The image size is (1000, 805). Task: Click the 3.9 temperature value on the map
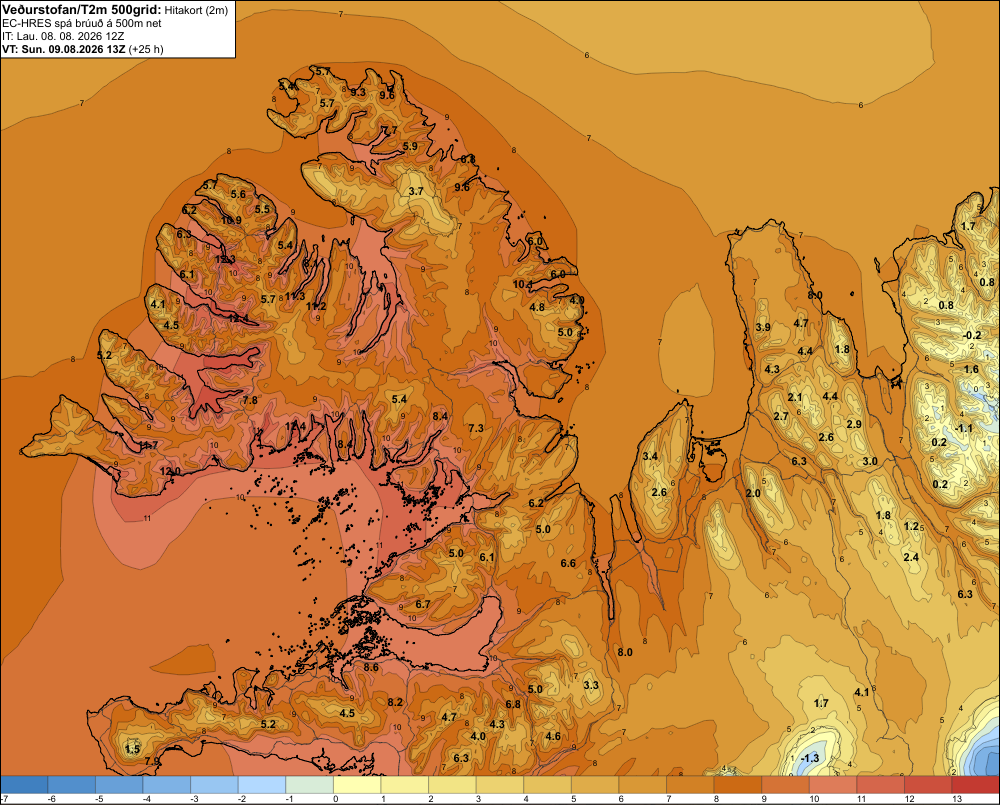(763, 328)
